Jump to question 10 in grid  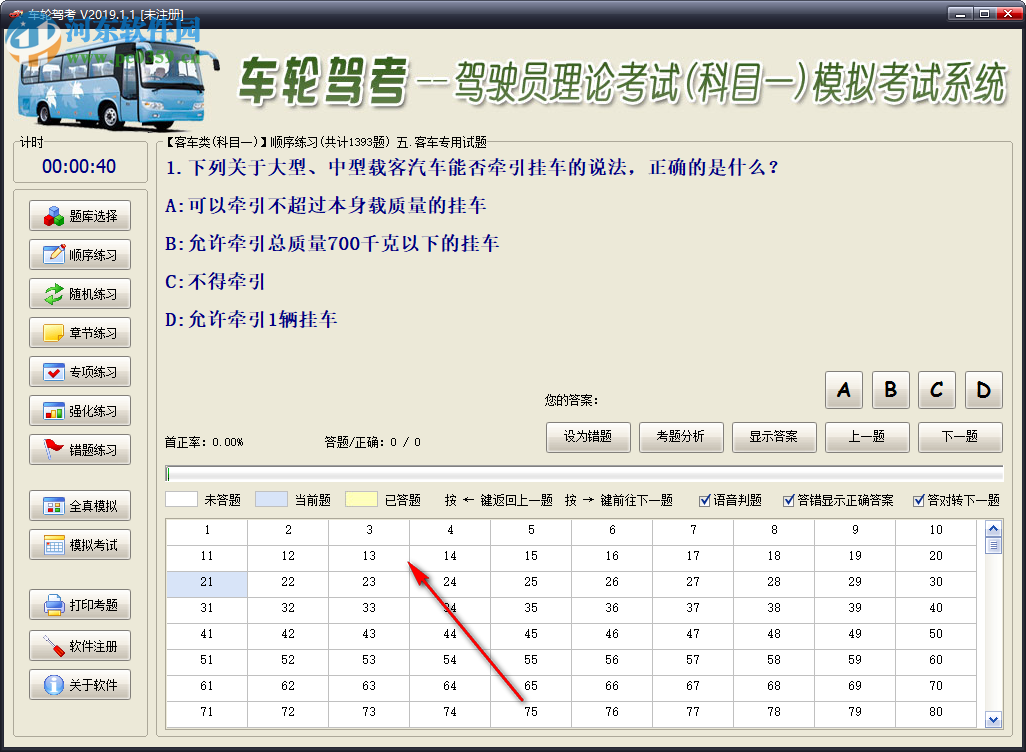(936, 532)
